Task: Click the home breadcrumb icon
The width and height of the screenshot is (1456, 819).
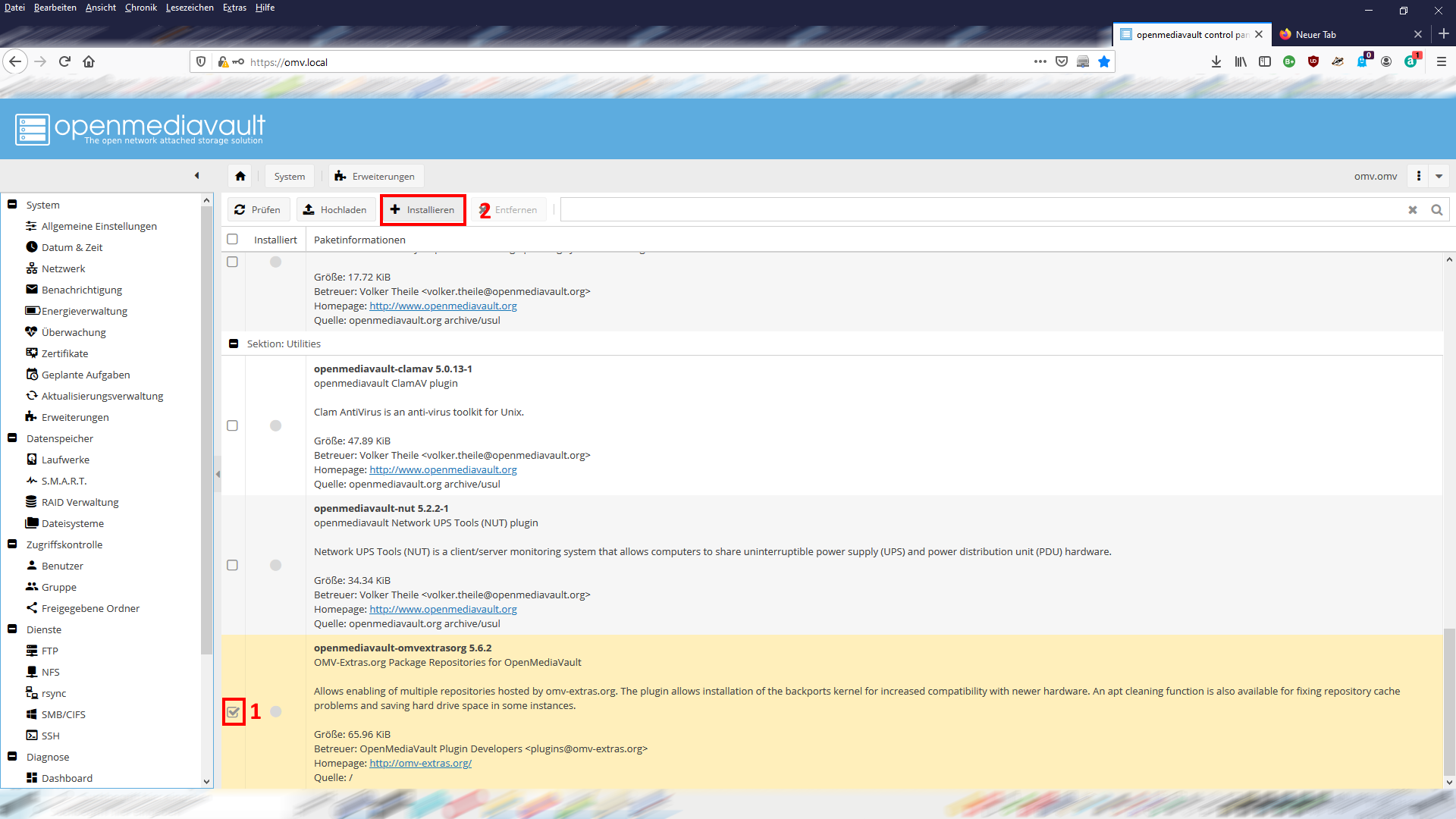Action: 240,176
